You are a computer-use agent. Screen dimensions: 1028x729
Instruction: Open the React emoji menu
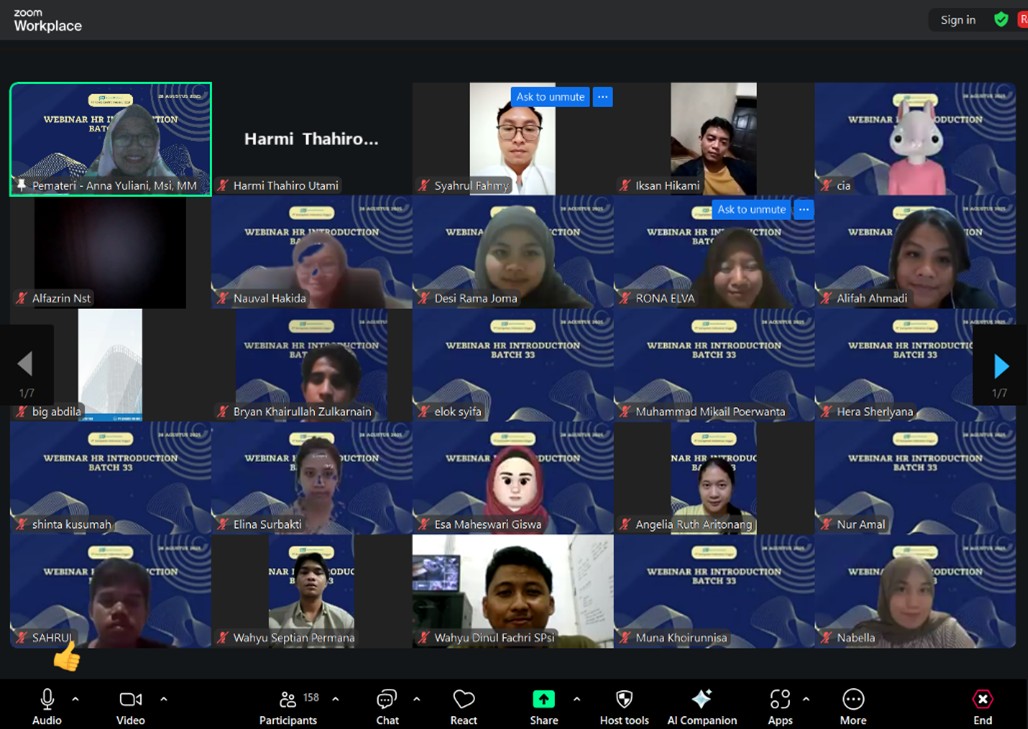pyautogui.click(x=464, y=700)
